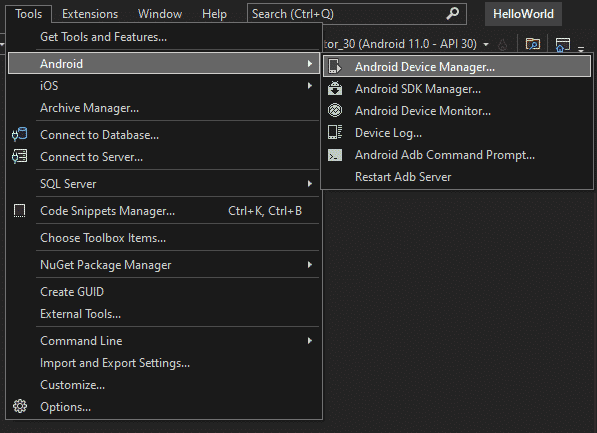This screenshot has height=433, width=597.
Task: Focus the Search (Ctrl+Q) box
Action: [x=357, y=14]
